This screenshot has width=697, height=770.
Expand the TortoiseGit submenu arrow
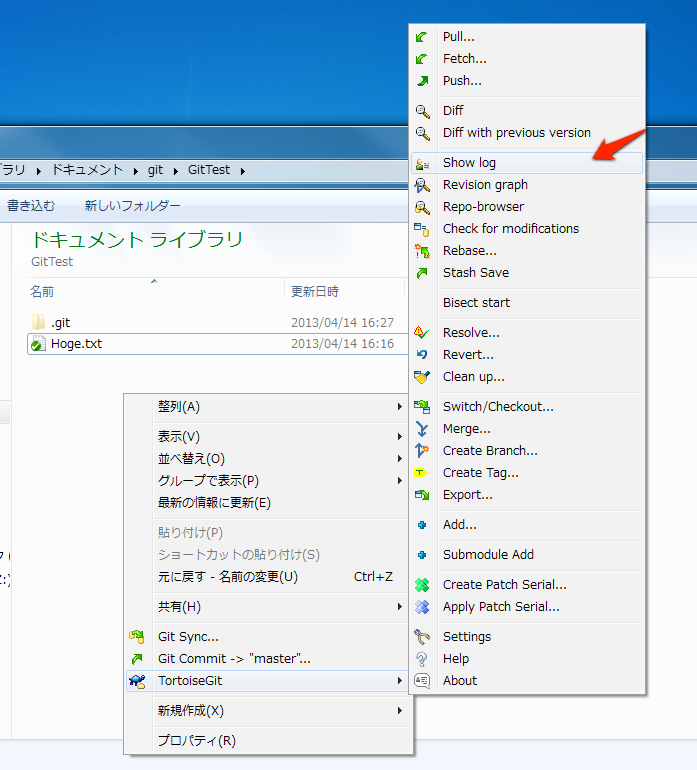[400, 681]
